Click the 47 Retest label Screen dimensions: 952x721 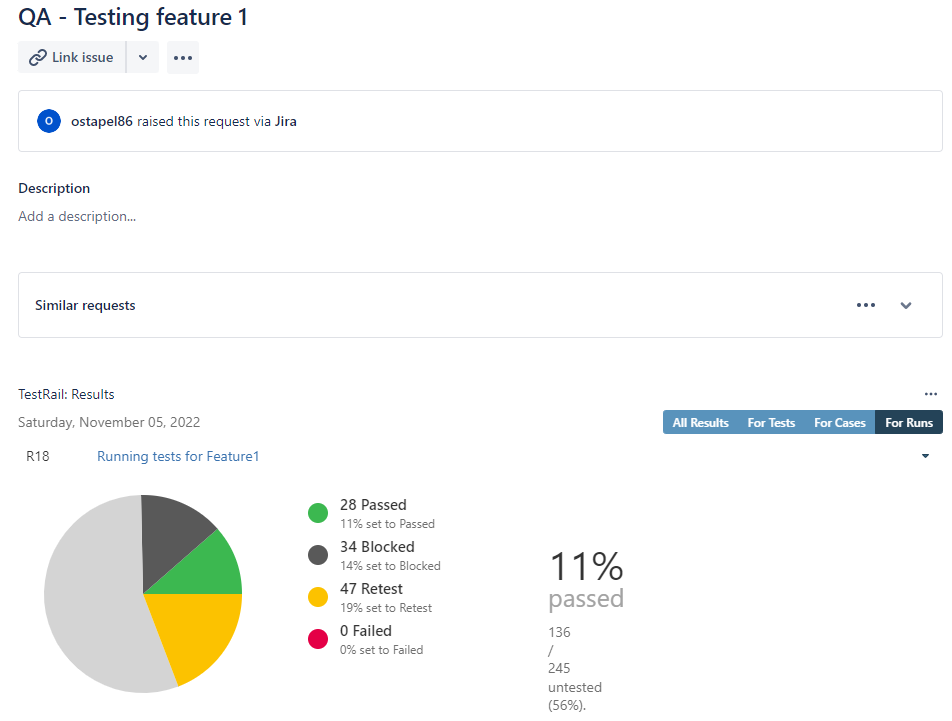click(x=371, y=589)
